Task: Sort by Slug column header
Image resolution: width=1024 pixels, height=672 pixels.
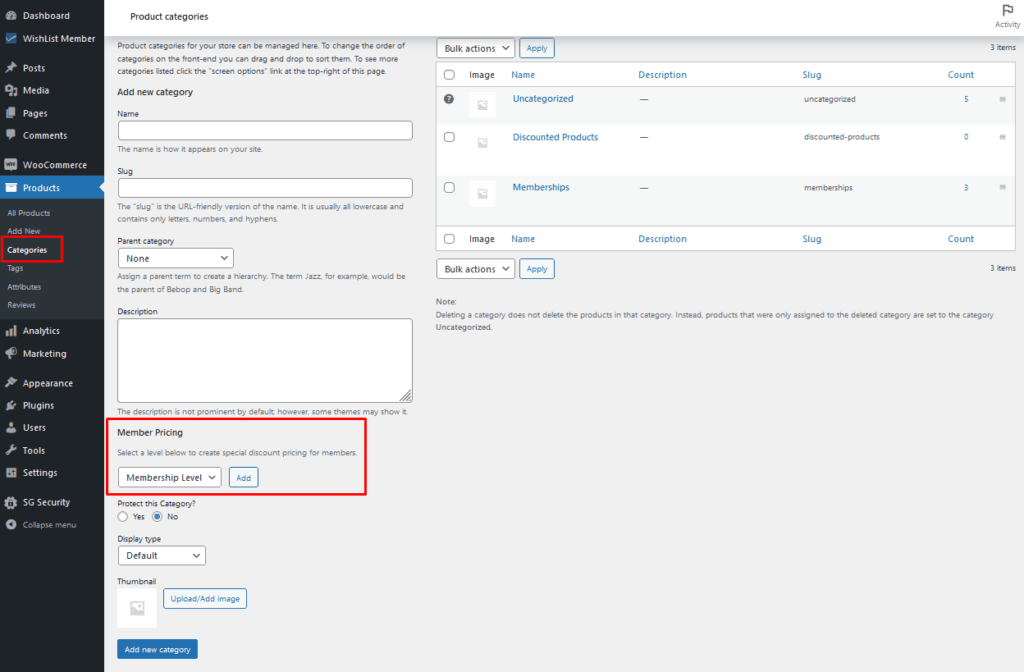Action: click(812, 74)
